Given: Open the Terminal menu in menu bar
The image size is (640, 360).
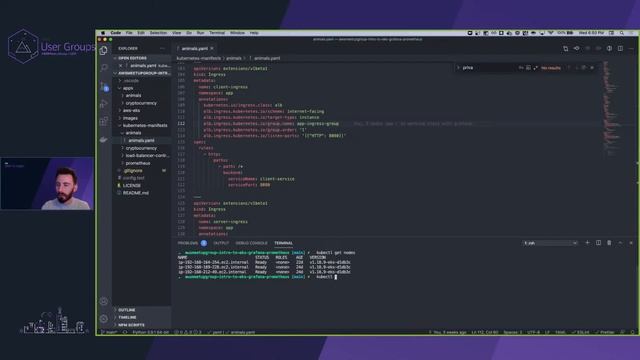Looking at the screenshot, I should pos(217,33).
